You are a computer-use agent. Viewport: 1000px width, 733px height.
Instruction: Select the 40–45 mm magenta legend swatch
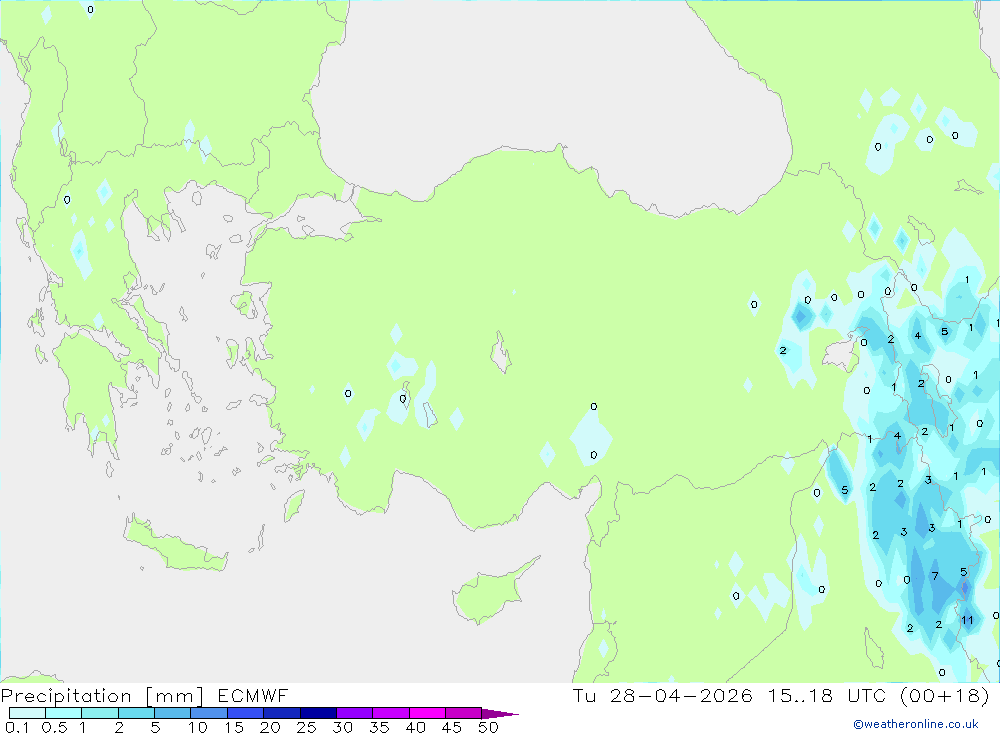click(427, 713)
